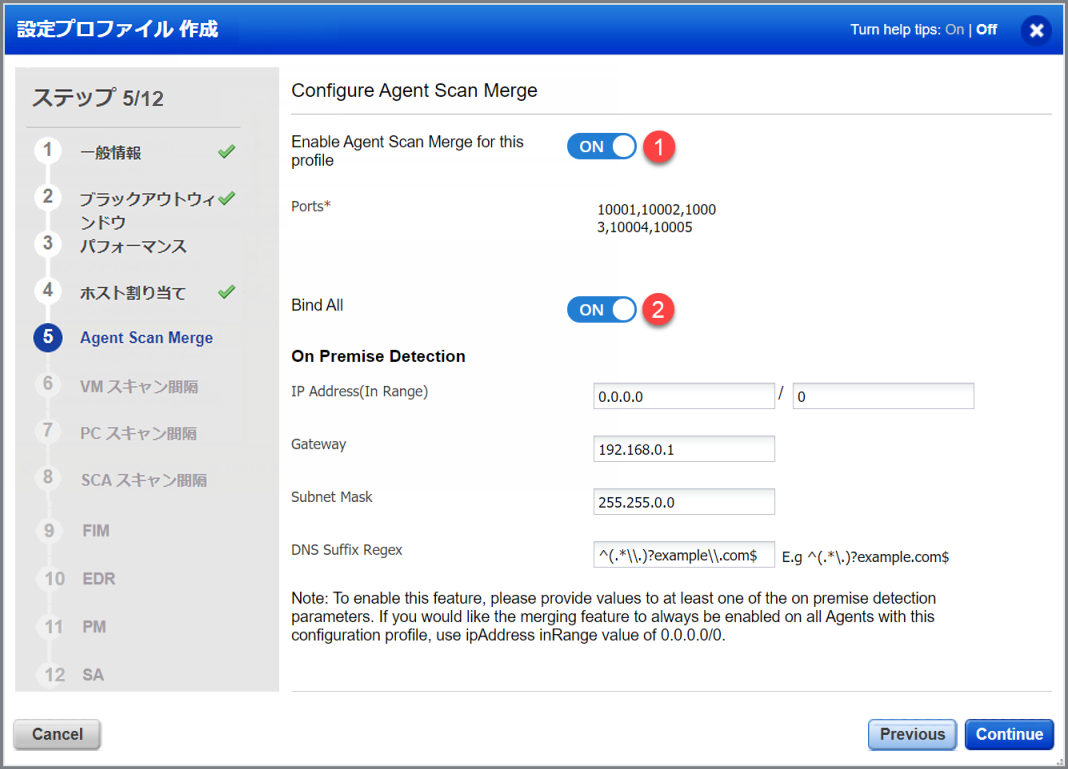Viewport: 1068px width, 769px height.
Task: Click the Gateway input field
Action: pyautogui.click(x=683, y=449)
